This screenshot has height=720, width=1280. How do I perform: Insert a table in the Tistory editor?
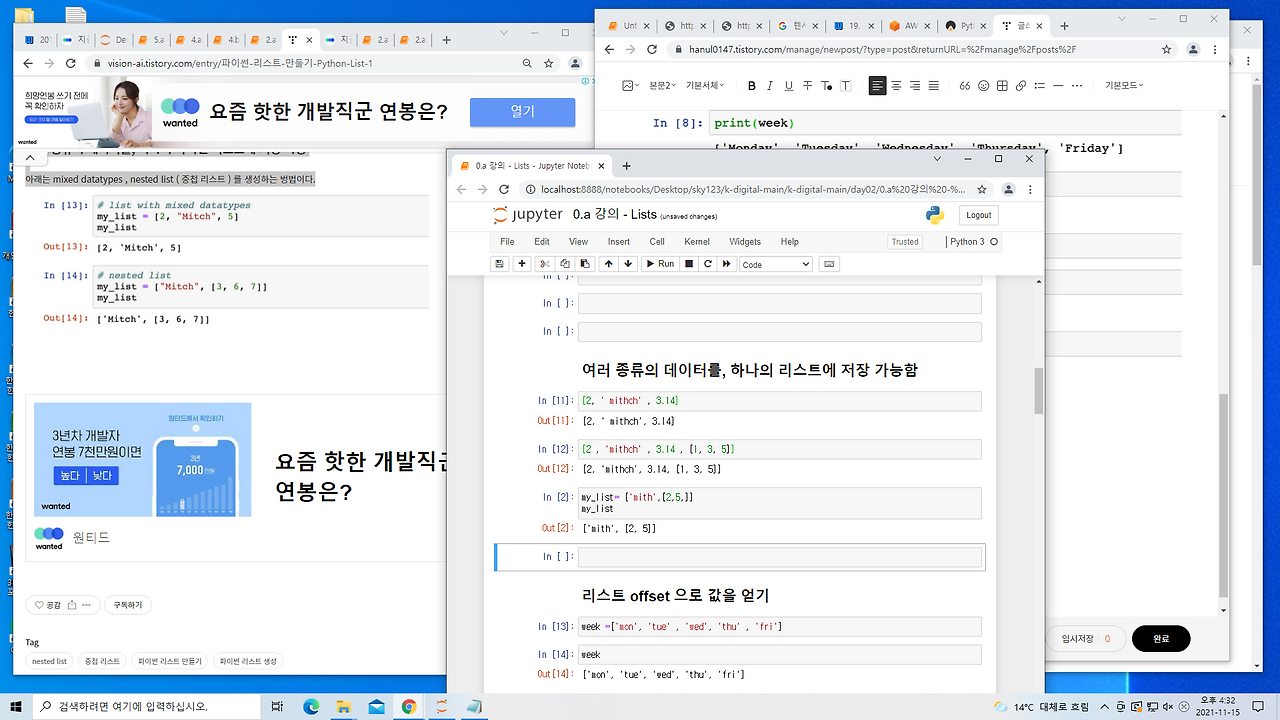point(1001,85)
